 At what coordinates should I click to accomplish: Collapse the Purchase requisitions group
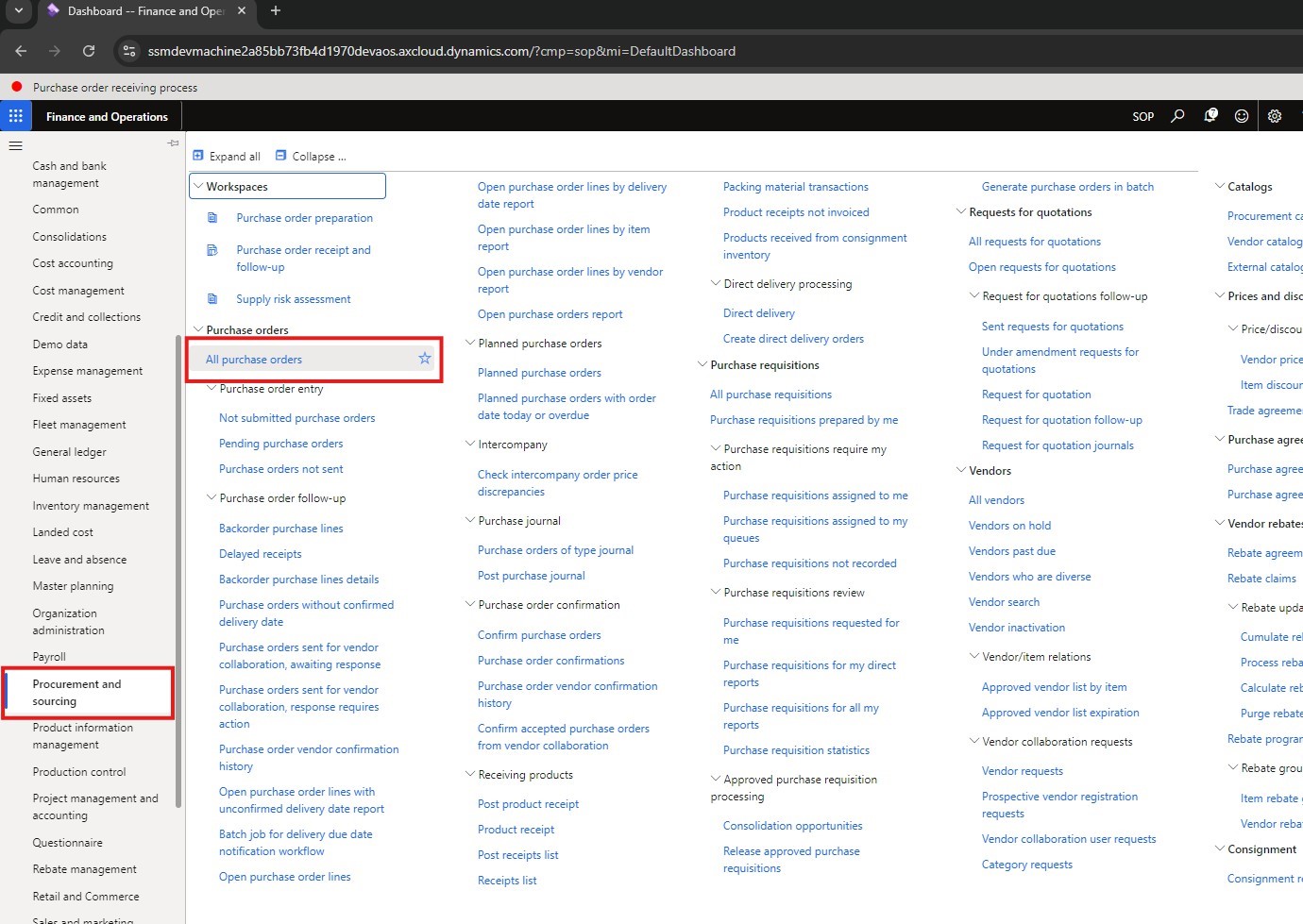coord(702,365)
